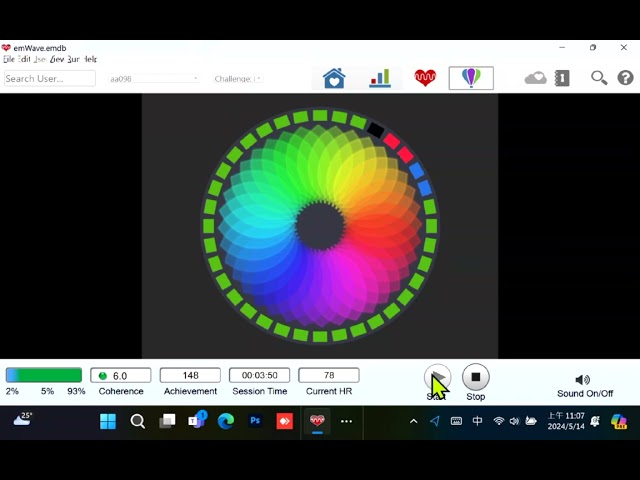Select the emWave taskbar icon
This screenshot has width=640, height=480.
[x=317, y=421]
